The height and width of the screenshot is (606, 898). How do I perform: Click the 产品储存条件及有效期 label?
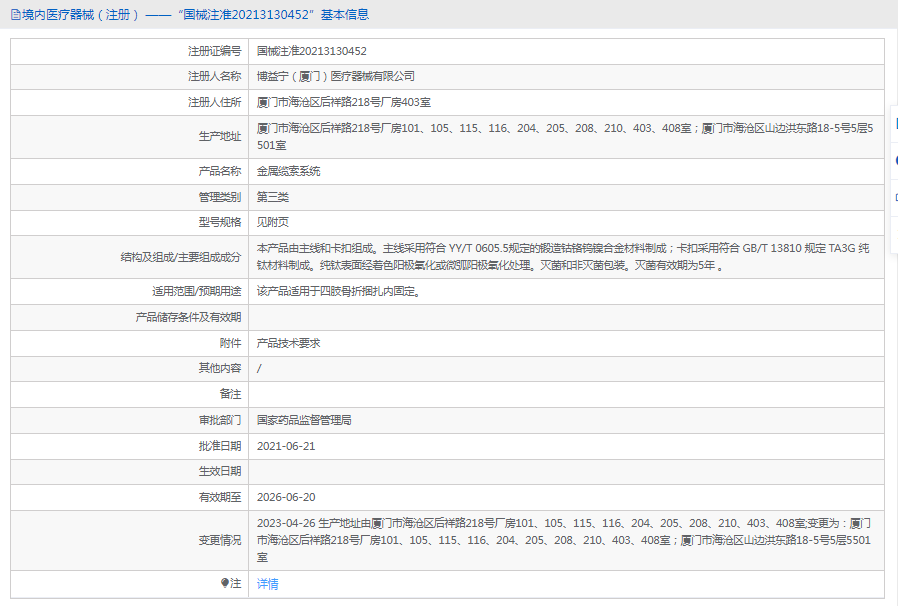pyautogui.click(x=188, y=317)
